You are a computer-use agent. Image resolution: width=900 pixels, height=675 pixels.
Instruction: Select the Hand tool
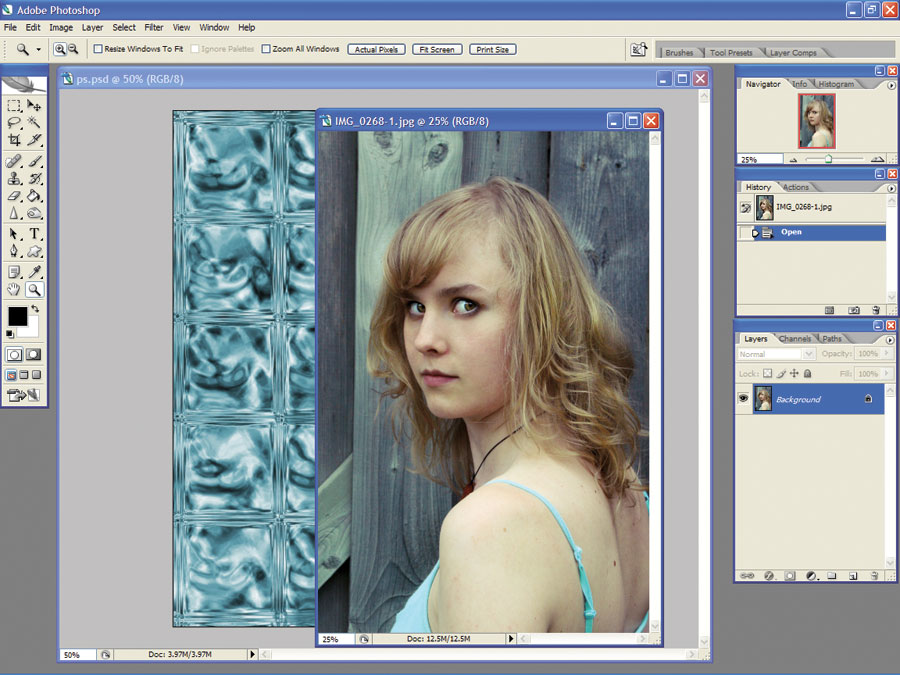tap(14, 290)
